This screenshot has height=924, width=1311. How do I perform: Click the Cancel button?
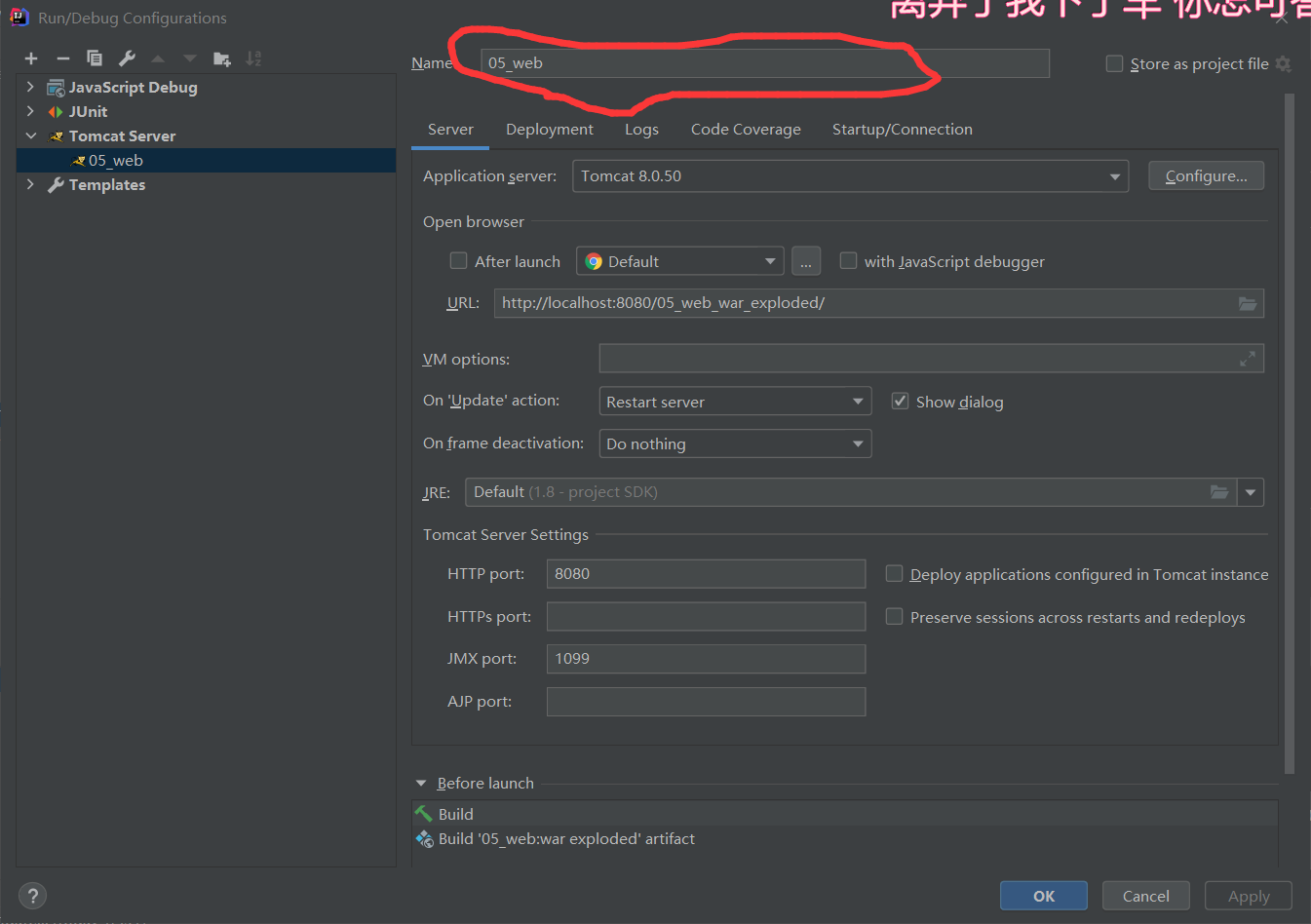click(1146, 896)
